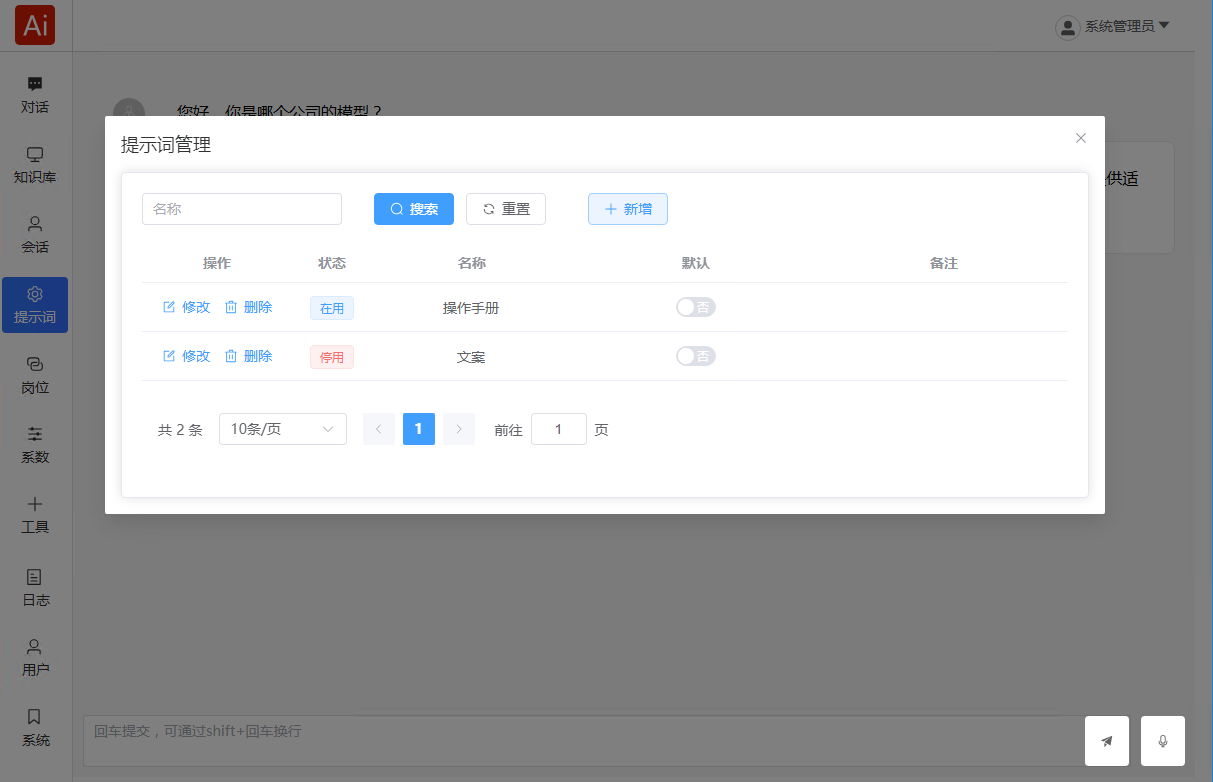Click the 重置 button
Image resolution: width=1213 pixels, height=782 pixels.
[x=505, y=209]
